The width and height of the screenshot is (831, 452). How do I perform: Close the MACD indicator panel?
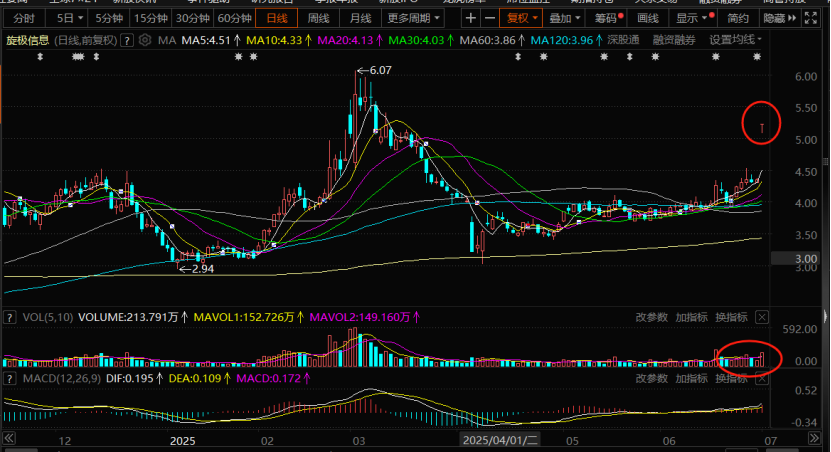(762, 379)
